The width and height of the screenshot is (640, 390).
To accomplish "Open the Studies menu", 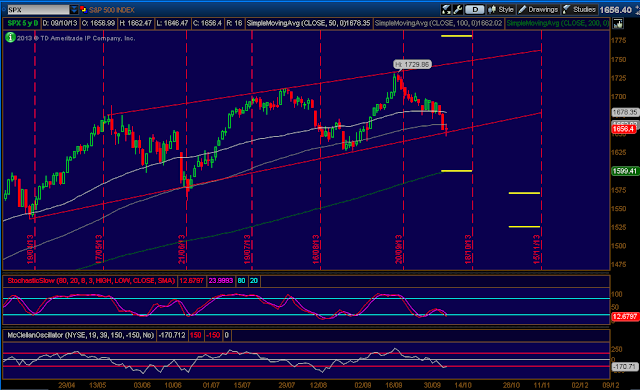I will tap(579, 9).
